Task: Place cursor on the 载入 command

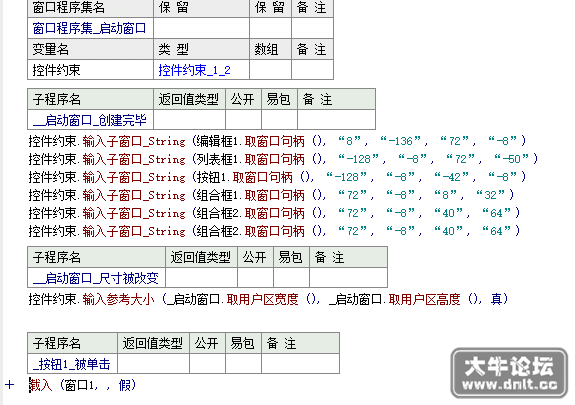Action: [x=40, y=385]
